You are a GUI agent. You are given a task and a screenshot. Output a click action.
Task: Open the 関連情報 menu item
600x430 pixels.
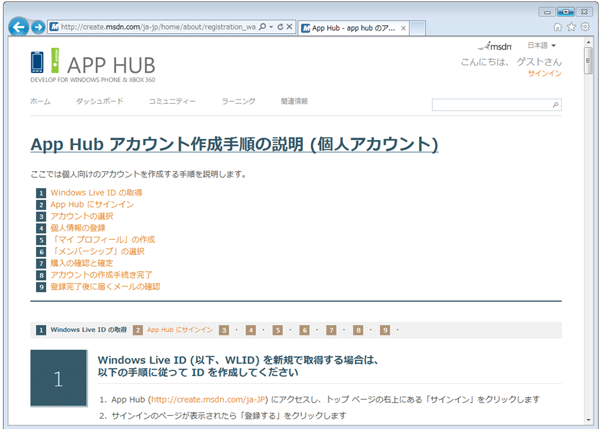coord(294,101)
